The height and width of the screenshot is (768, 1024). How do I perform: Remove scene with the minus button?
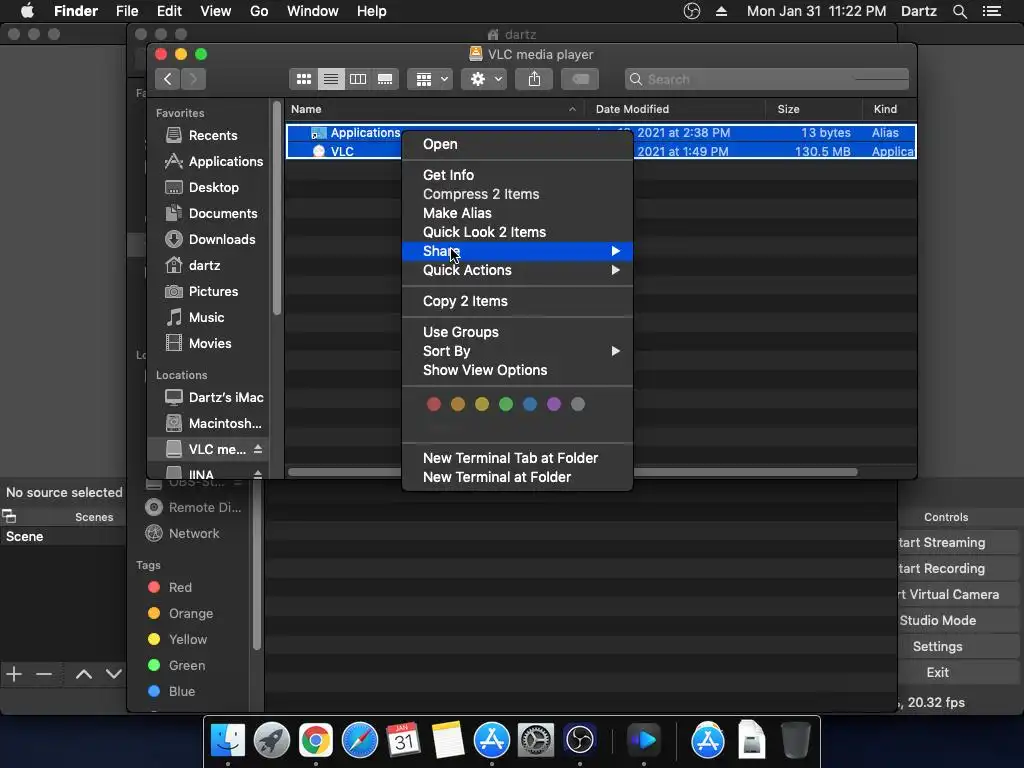[x=44, y=674]
